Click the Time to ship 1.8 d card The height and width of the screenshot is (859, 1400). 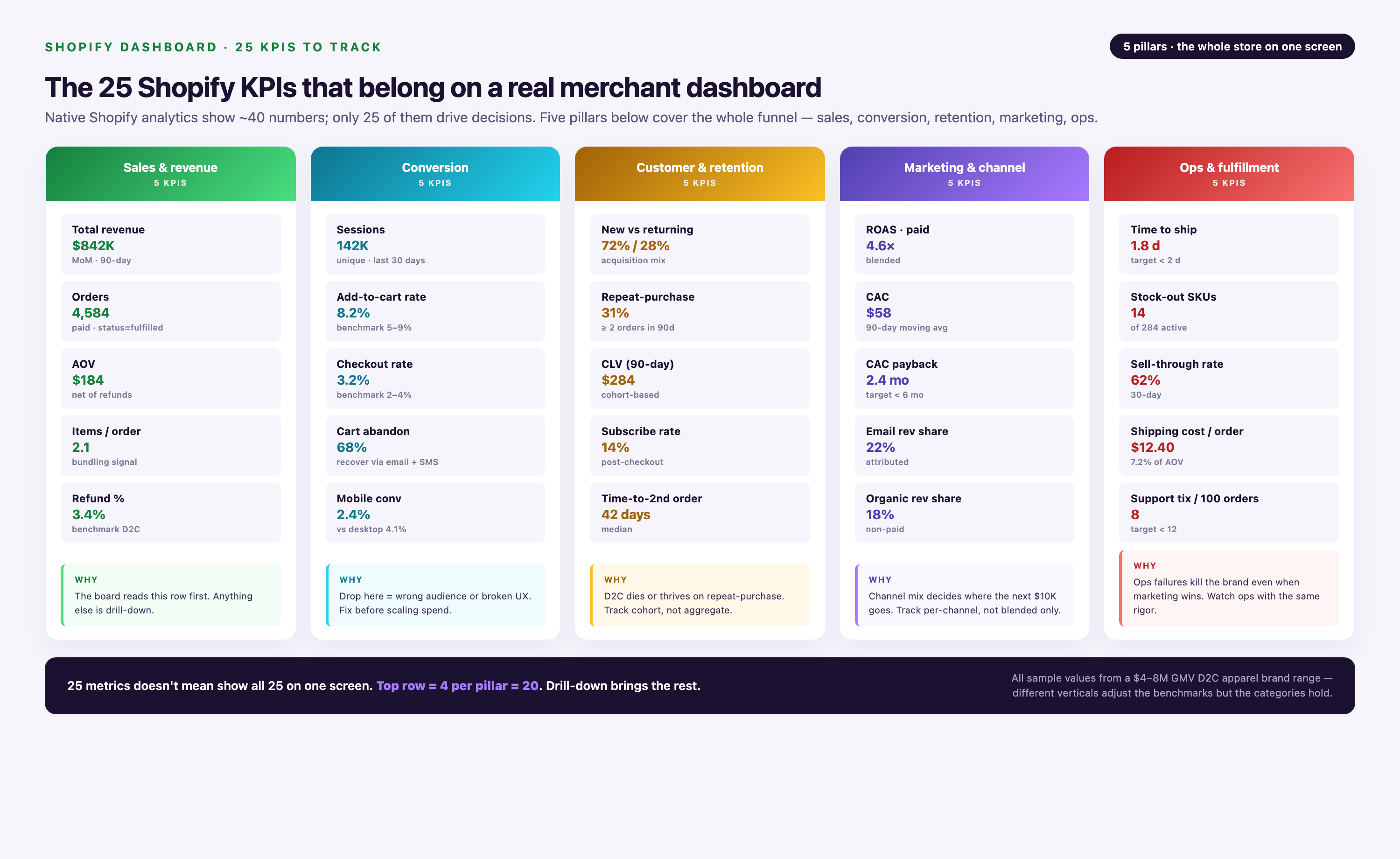tap(1229, 244)
